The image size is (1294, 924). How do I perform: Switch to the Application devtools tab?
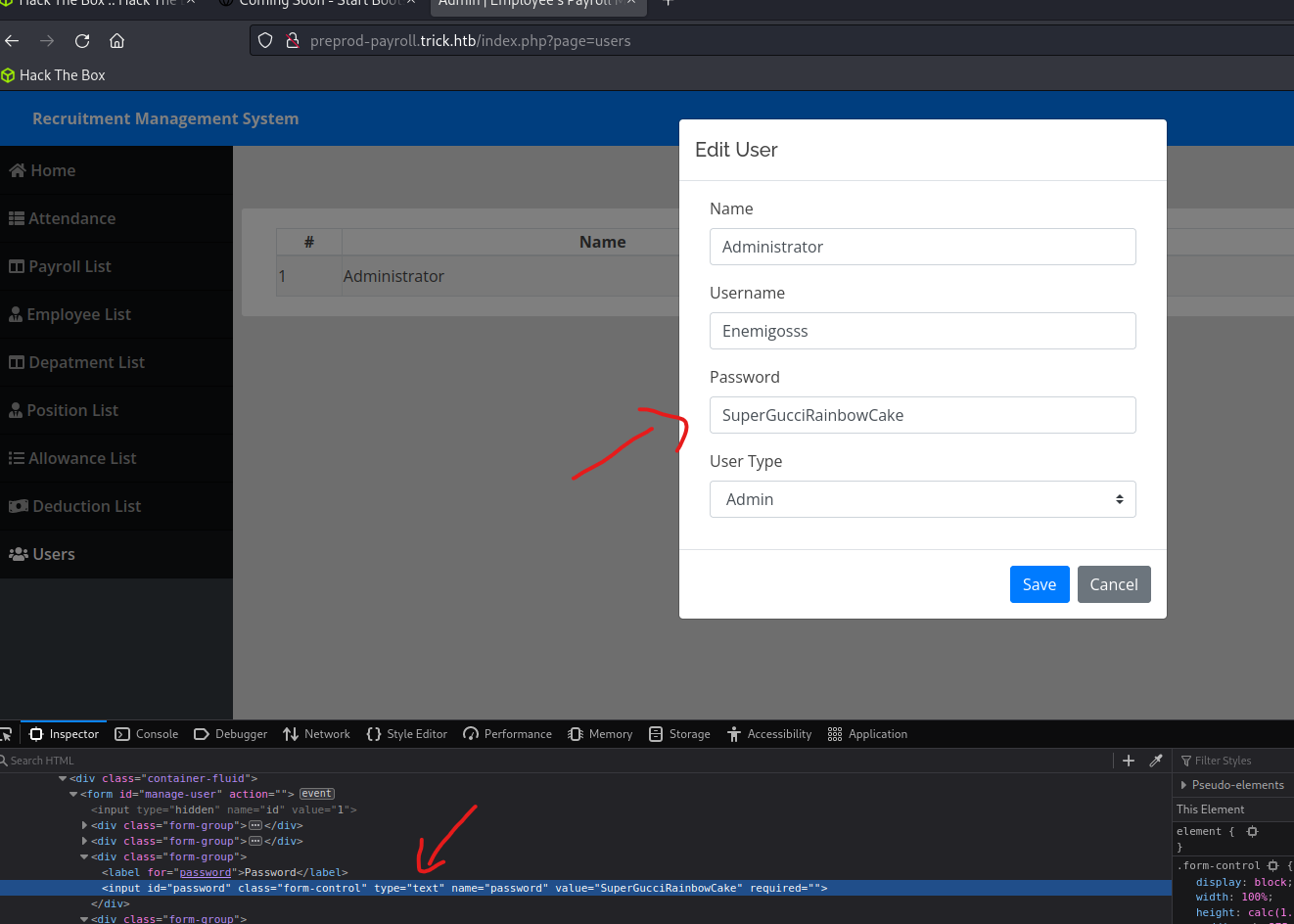point(867,734)
